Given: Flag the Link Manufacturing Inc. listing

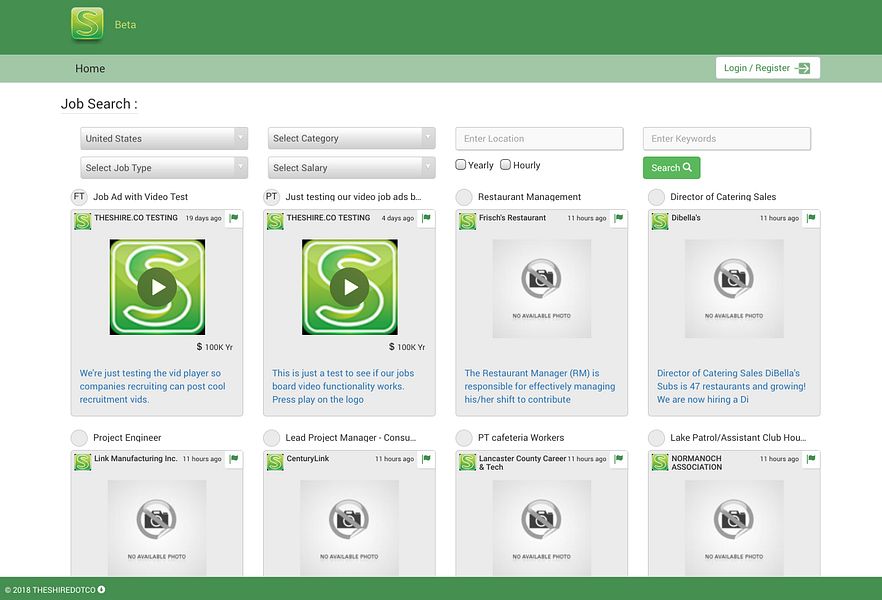Looking at the screenshot, I should coord(234,459).
